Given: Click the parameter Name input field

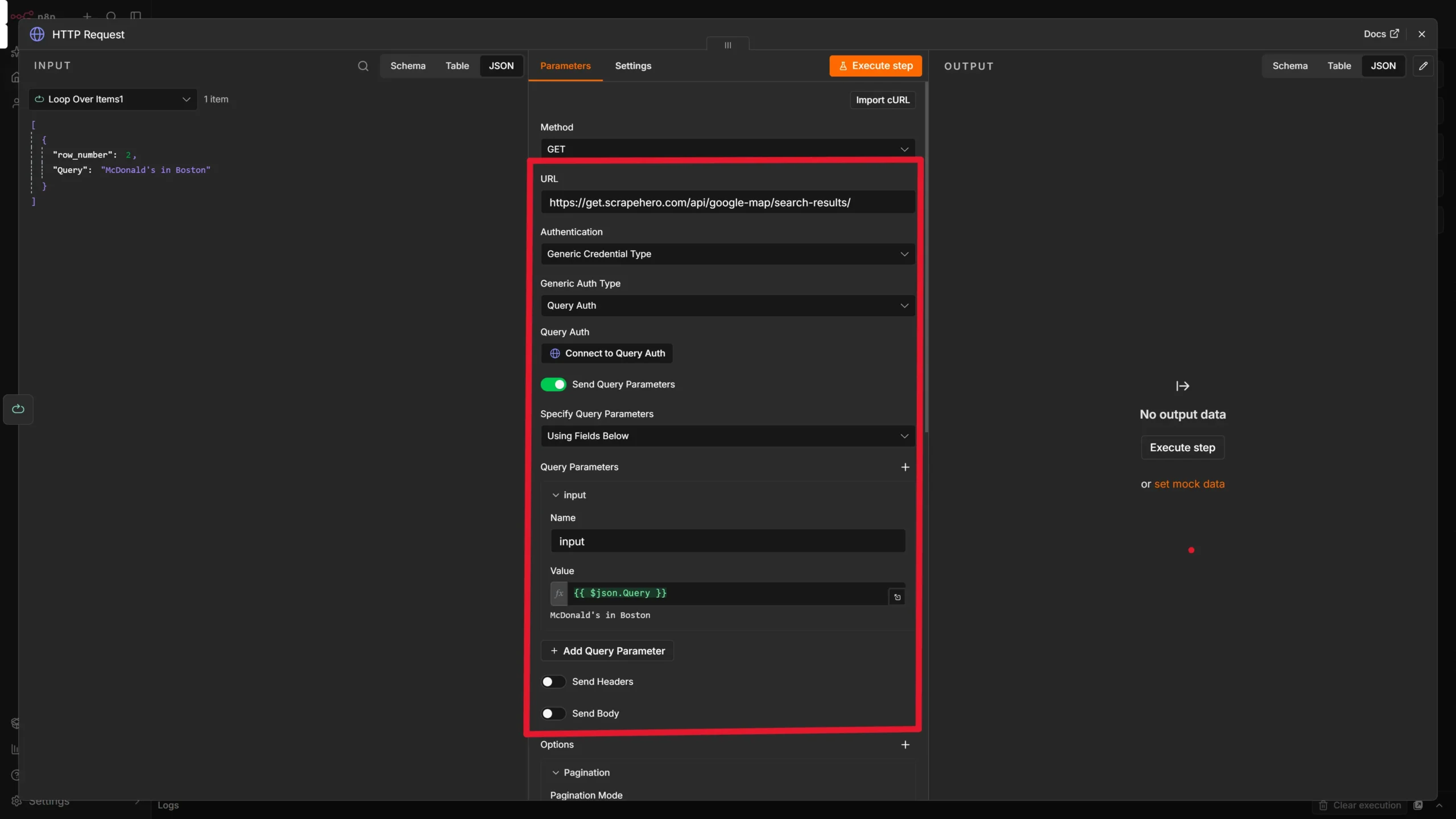Looking at the screenshot, I should 727,541.
